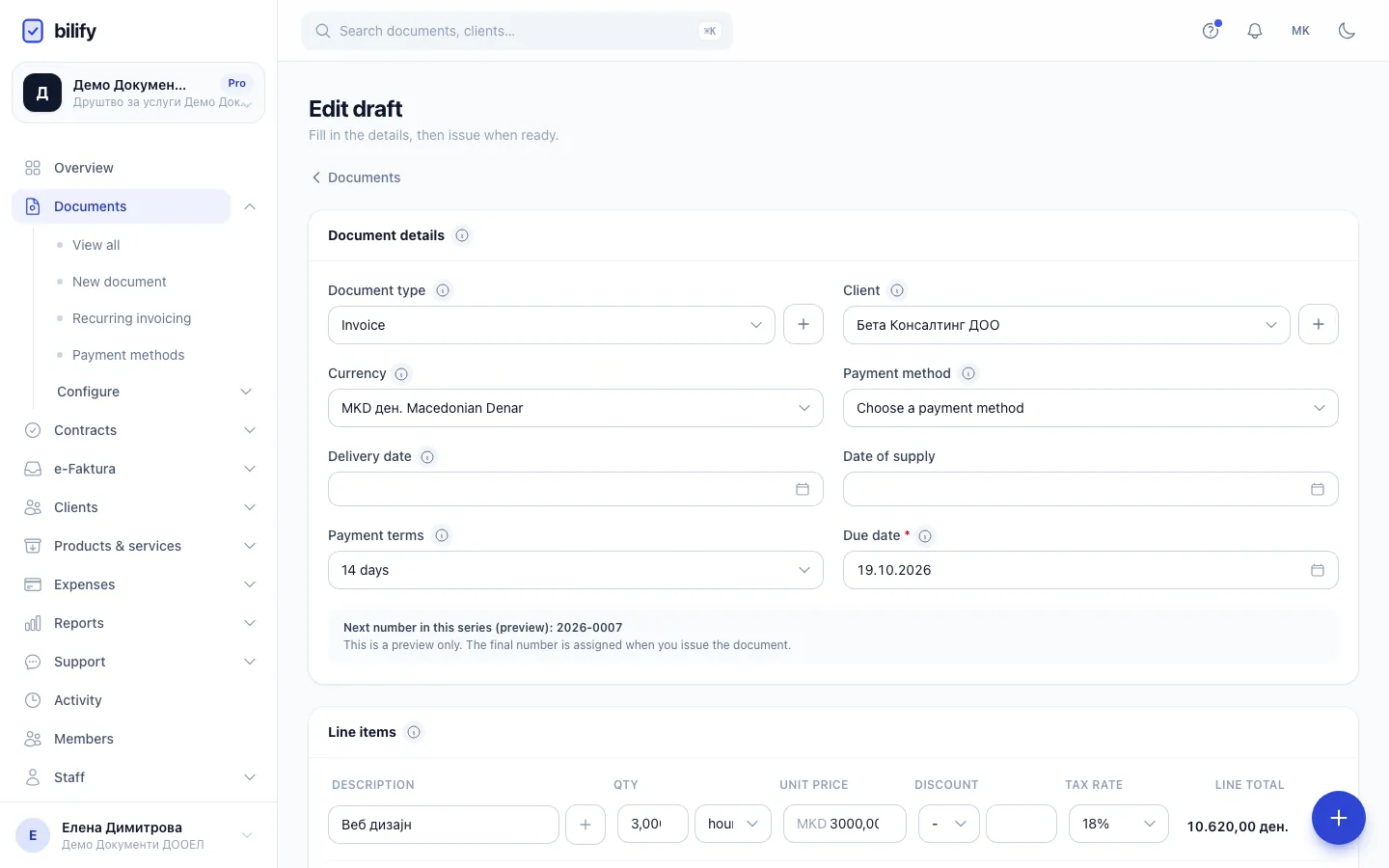
Task: Toggle dark mode moon icon
Action: pyautogui.click(x=1348, y=31)
